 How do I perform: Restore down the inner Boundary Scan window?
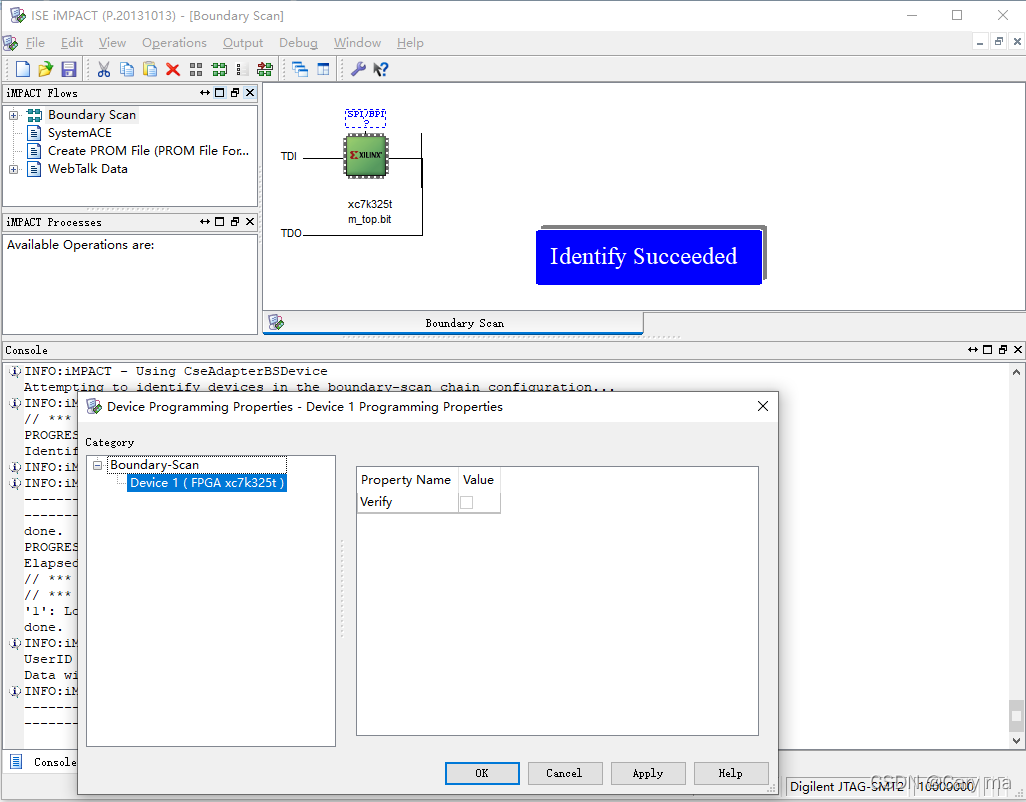(x=999, y=42)
